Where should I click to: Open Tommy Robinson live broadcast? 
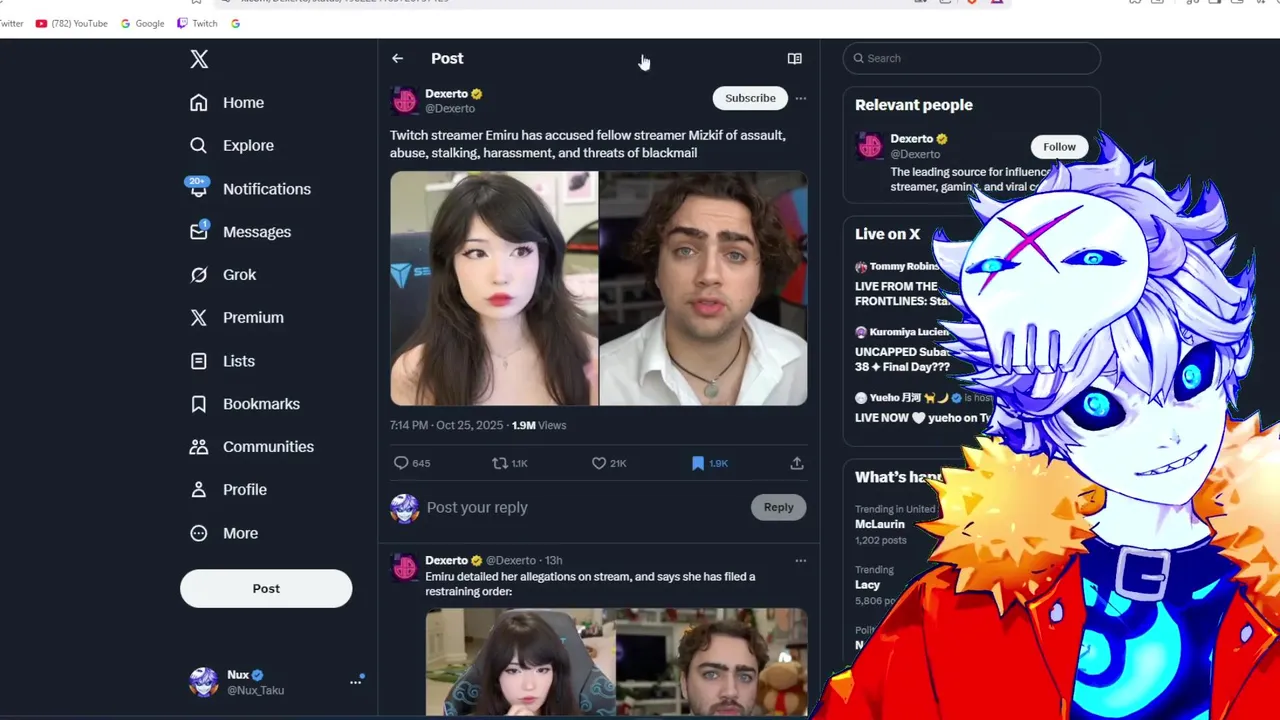pyautogui.click(x=903, y=284)
